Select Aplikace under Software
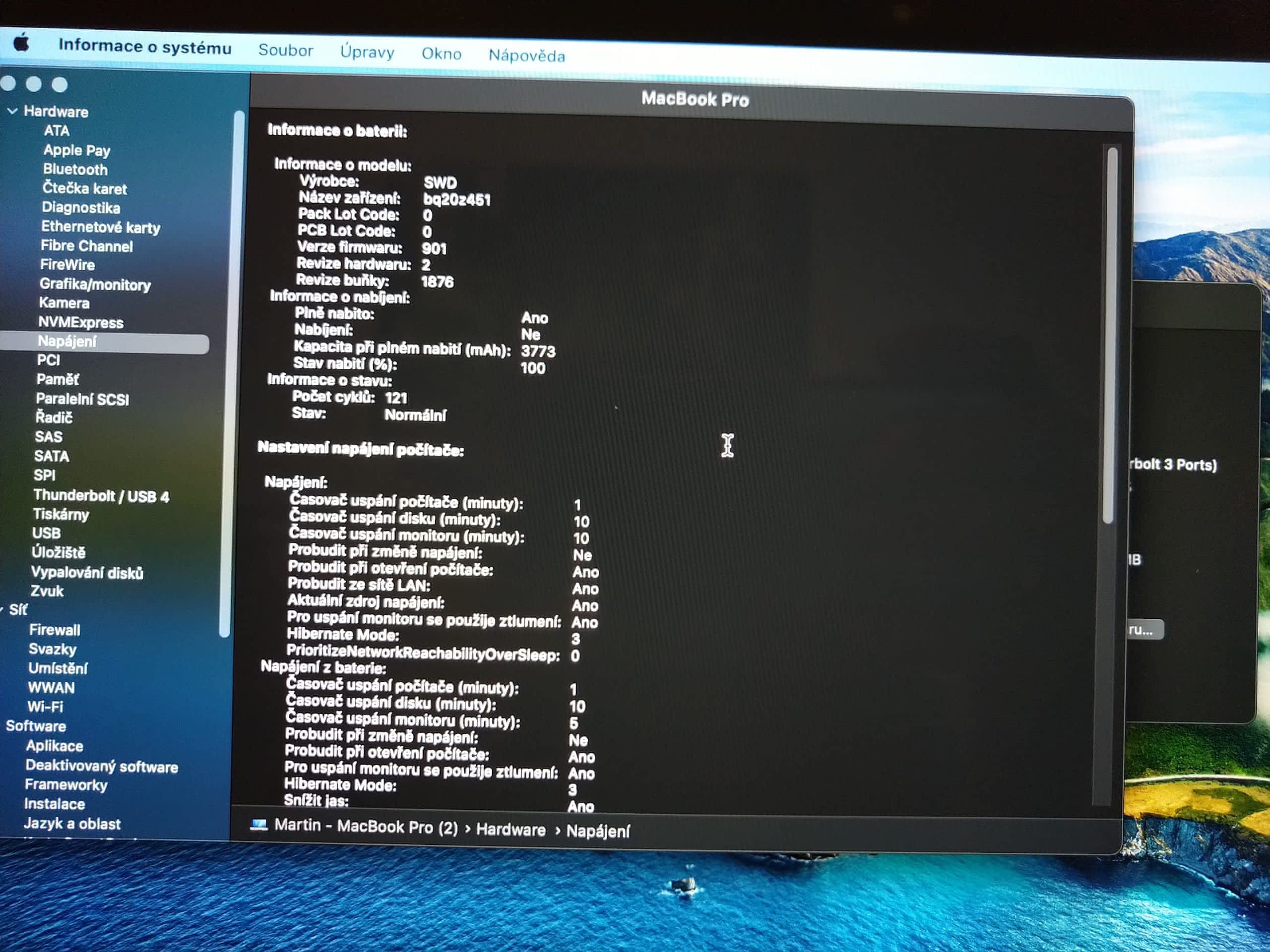1270x952 pixels. (55, 746)
